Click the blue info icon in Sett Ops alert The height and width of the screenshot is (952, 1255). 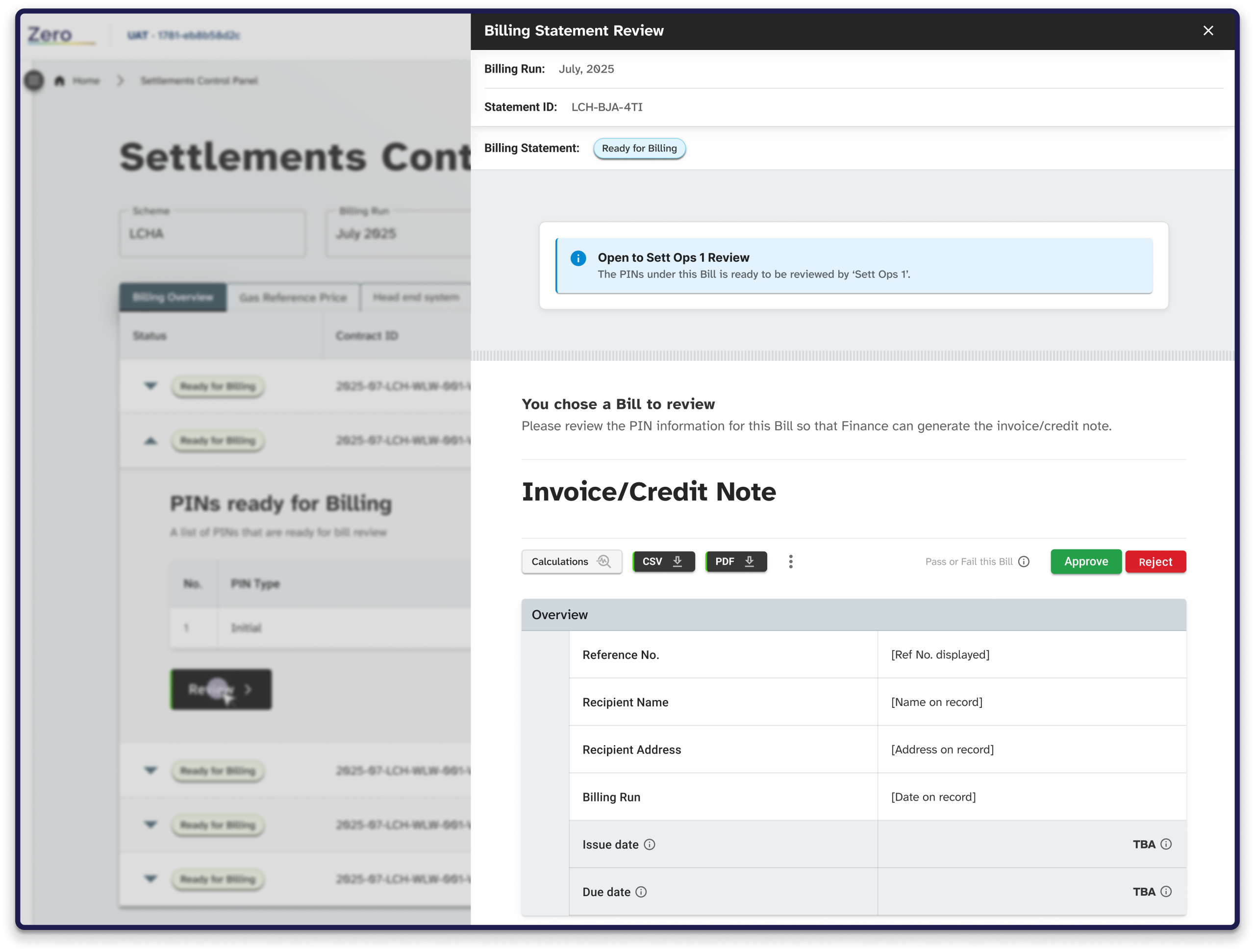[577, 258]
